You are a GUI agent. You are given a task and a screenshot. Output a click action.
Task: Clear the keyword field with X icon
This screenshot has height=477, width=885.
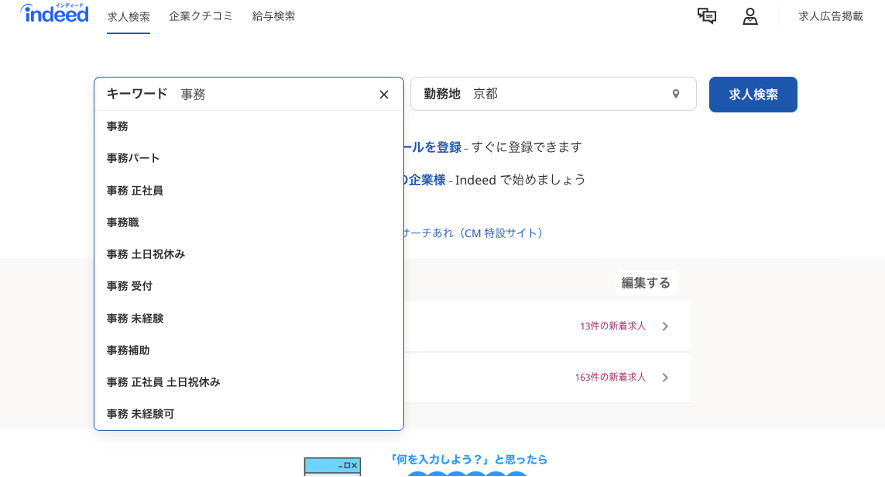(384, 95)
